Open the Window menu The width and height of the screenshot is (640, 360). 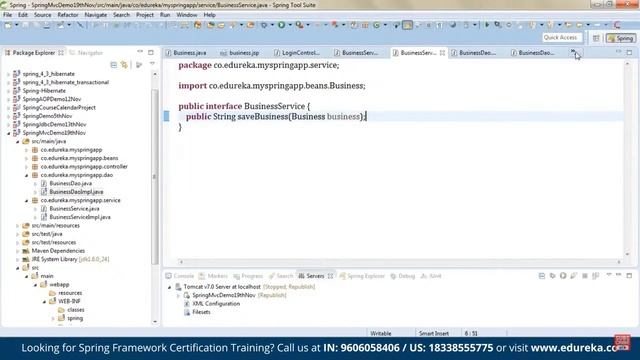pos(187,15)
